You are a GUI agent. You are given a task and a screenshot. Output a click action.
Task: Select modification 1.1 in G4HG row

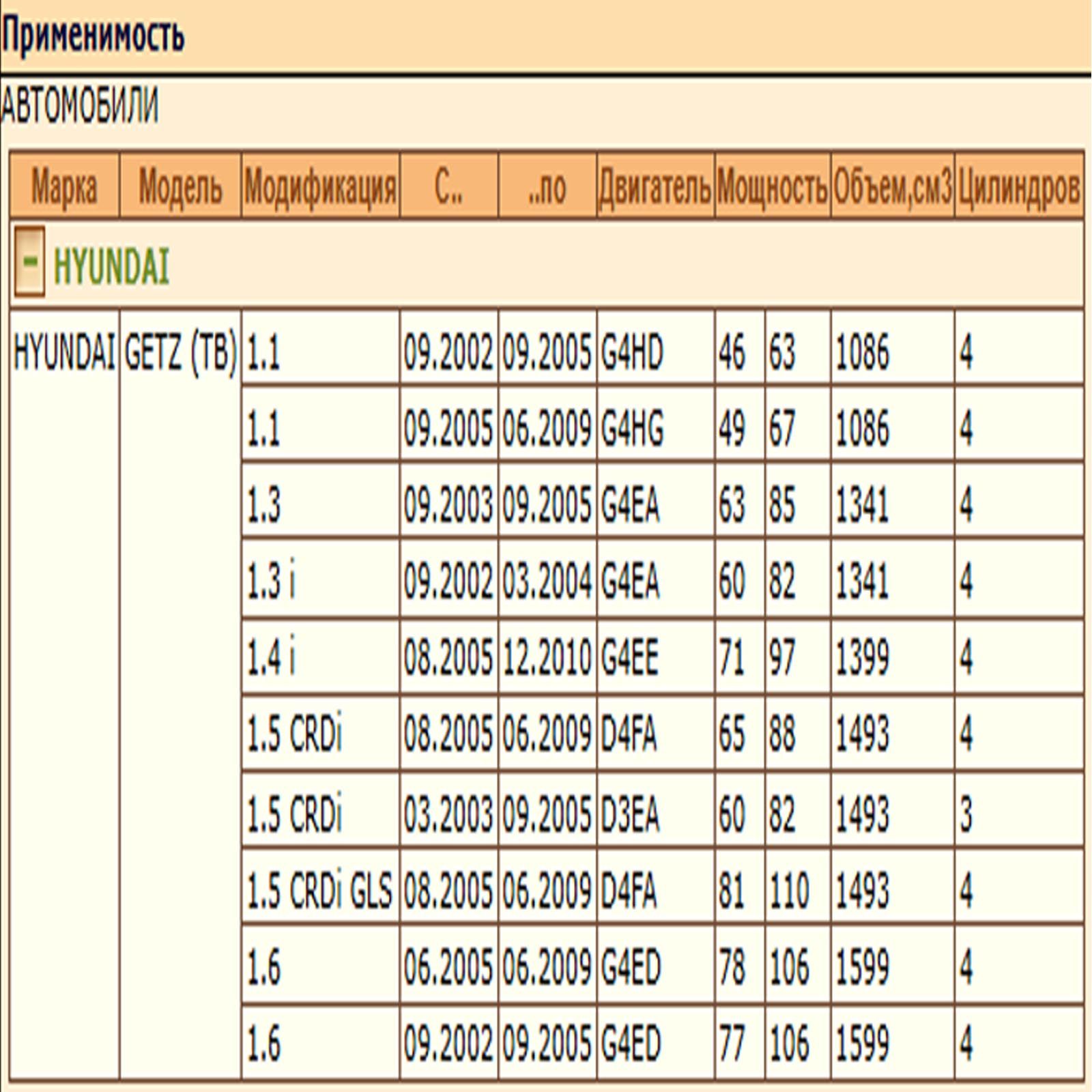[320, 423]
